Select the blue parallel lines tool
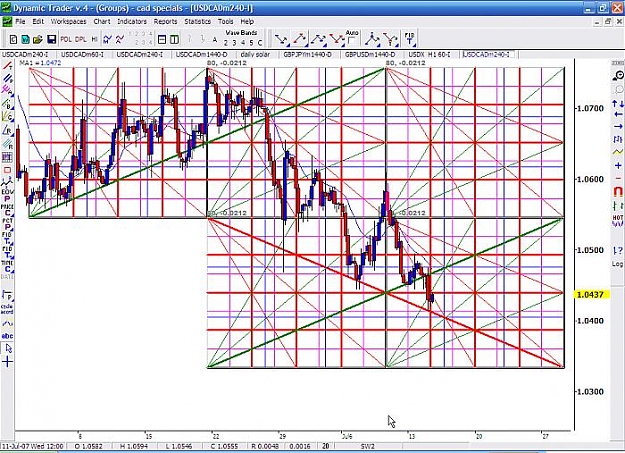This screenshot has width=625, height=453. 7,78
